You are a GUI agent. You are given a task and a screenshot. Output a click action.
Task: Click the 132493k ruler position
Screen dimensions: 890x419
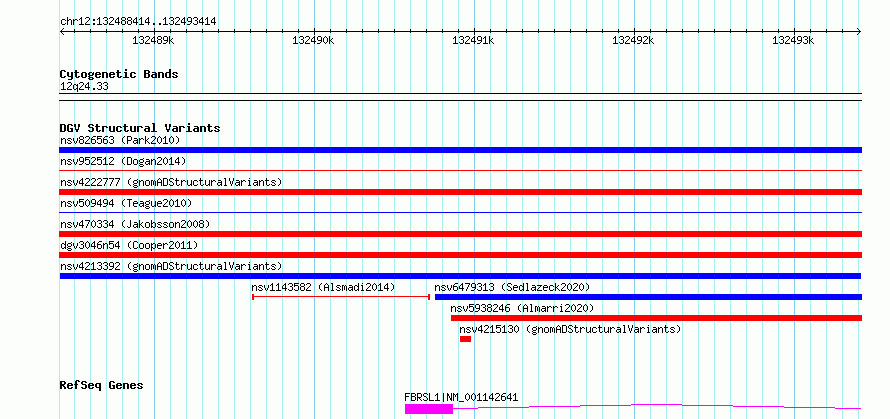(x=794, y=40)
